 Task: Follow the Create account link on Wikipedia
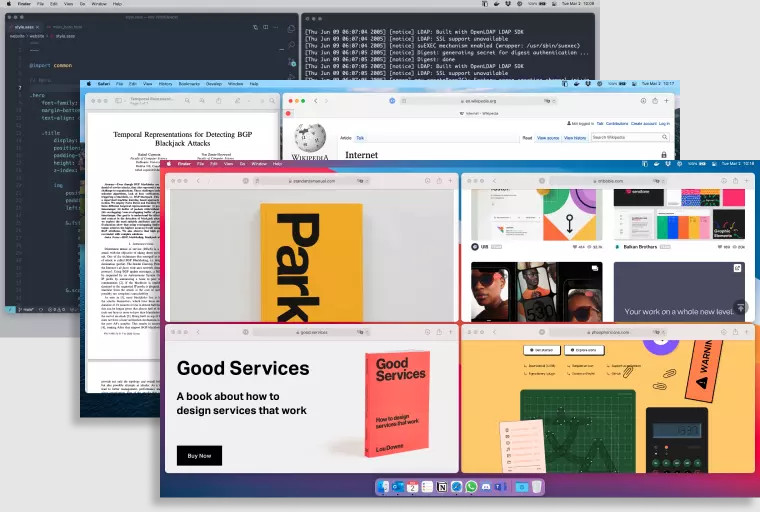click(644, 124)
